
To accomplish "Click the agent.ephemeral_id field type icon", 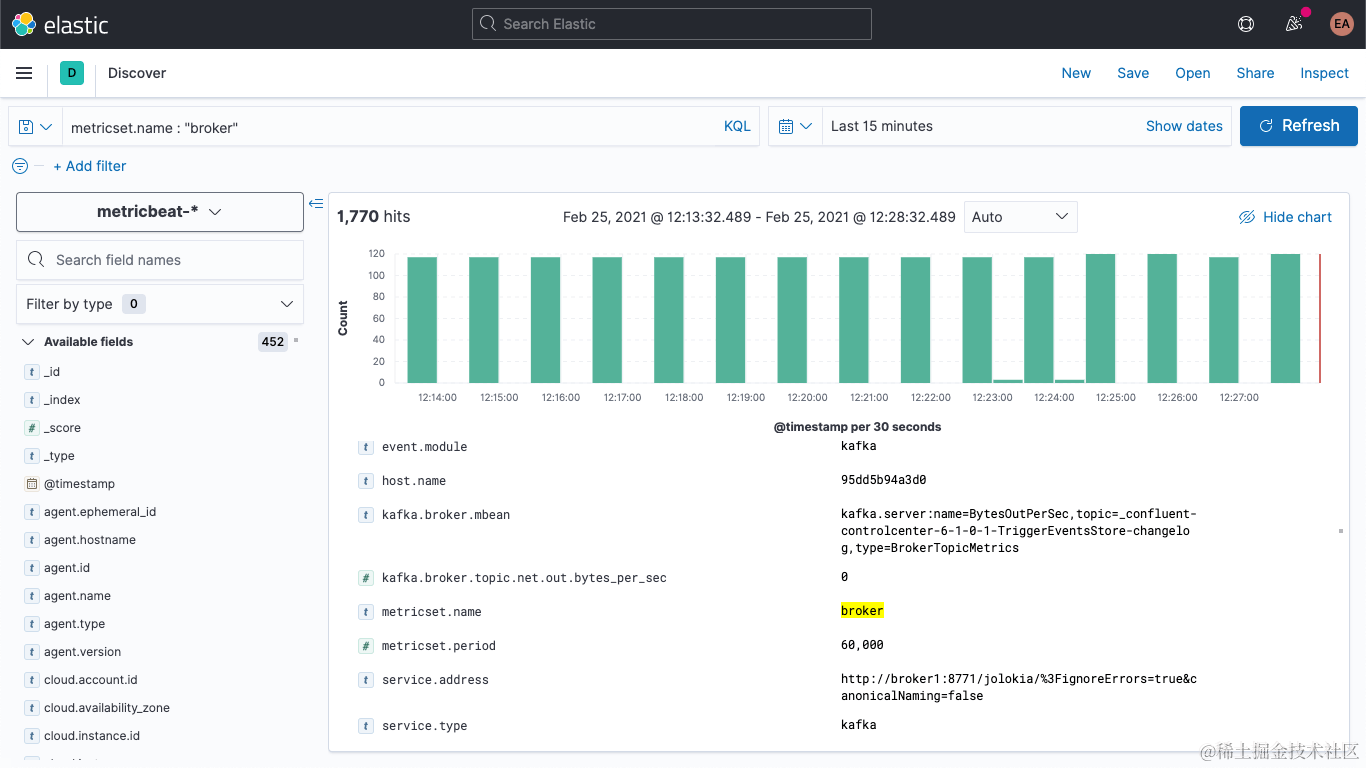I will pos(32,512).
